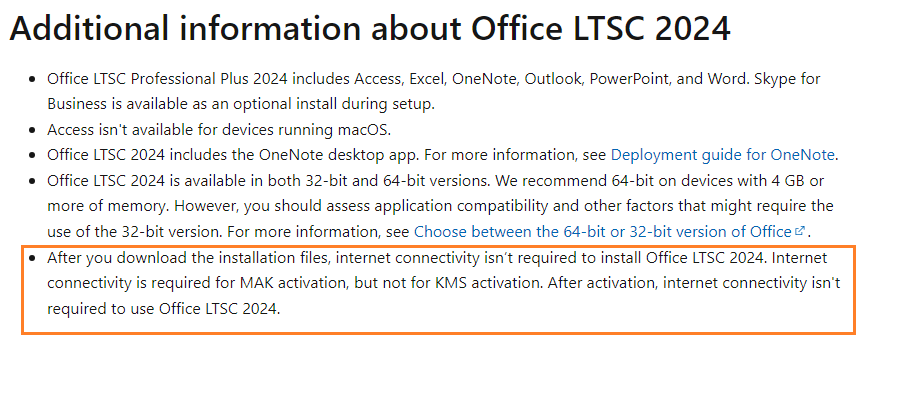Click the sentence about Skype for Business optional install
924x401 pixels.
[x=434, y=91]
